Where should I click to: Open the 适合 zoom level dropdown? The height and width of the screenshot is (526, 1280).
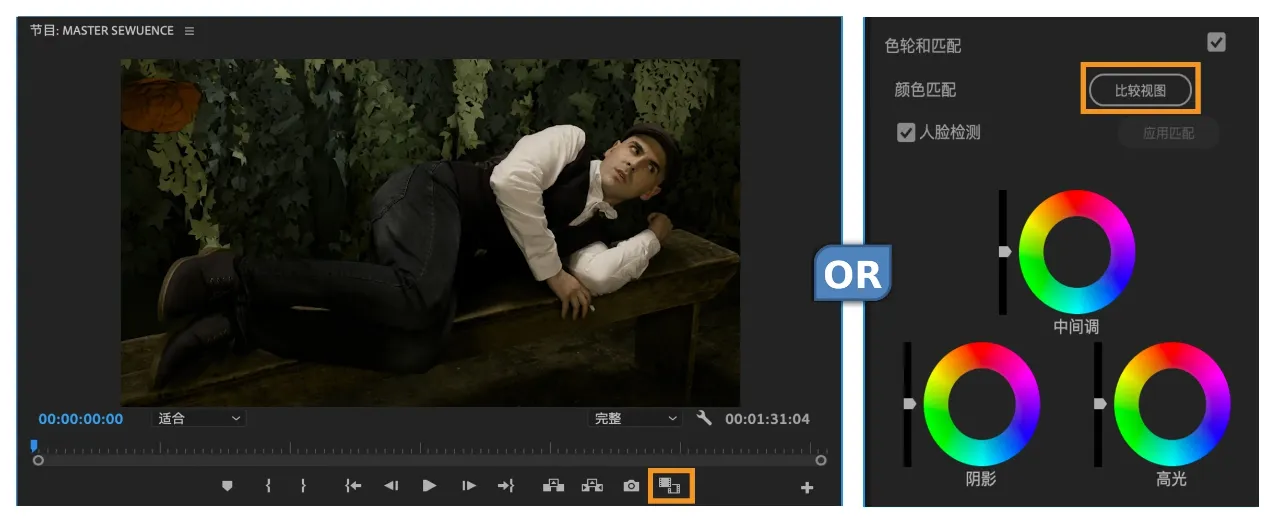(200, 418)
